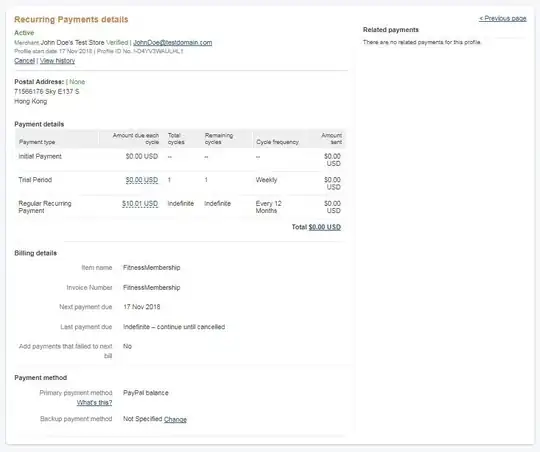Click the Total cycles column header
The image size is (540, 452).
[176, 138]
